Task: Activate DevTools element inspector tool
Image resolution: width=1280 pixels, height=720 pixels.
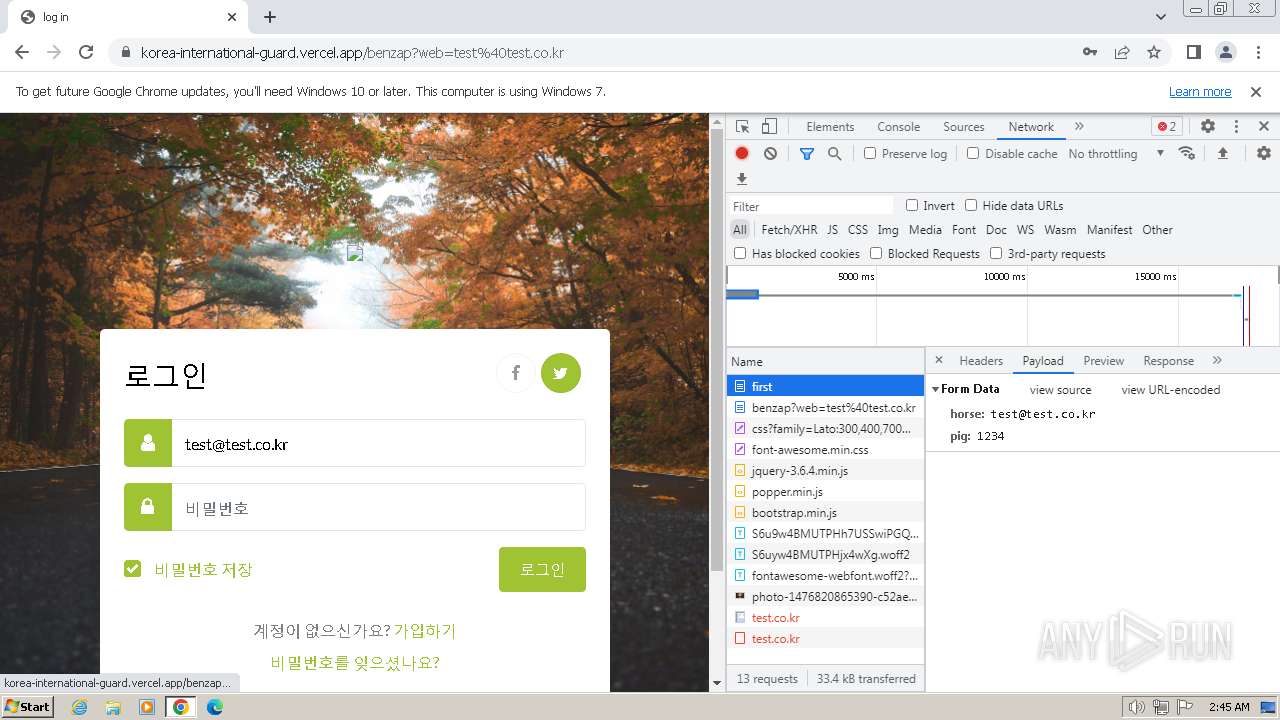Action: click(743, 126)
